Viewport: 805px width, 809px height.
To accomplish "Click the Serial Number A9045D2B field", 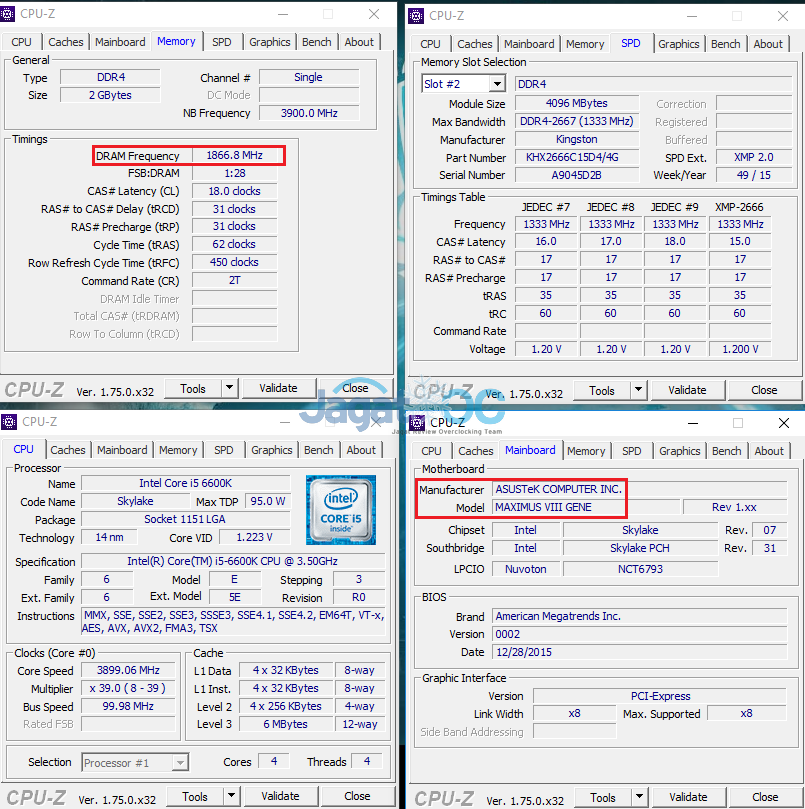I will point(577,175).
